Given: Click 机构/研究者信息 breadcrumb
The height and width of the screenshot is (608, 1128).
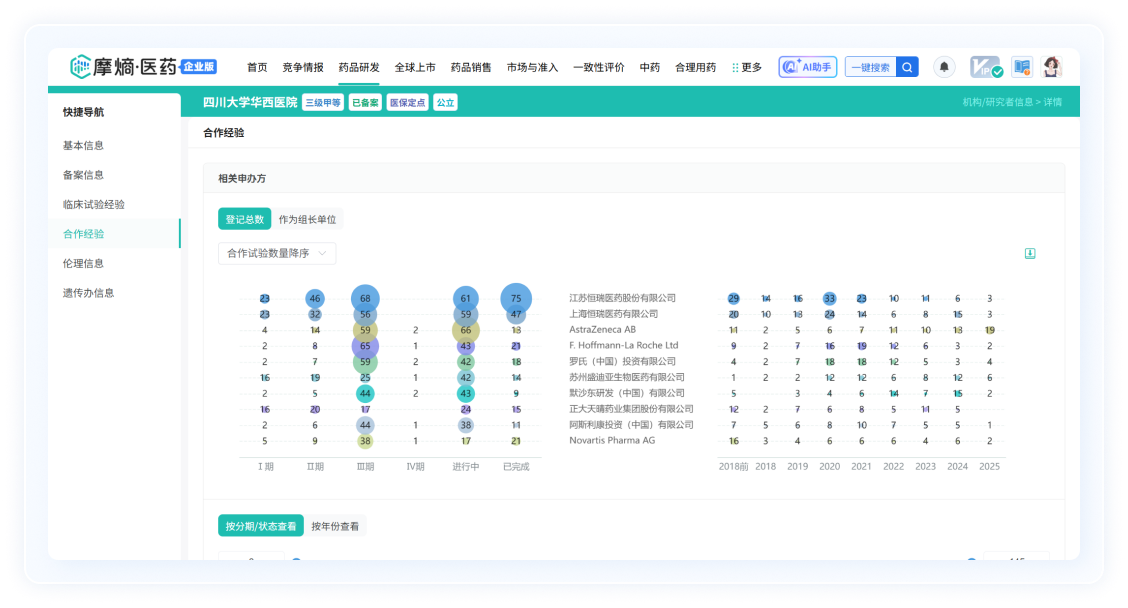Looking at the screenshot, I should pyautogui.click(x=998, y=102).
